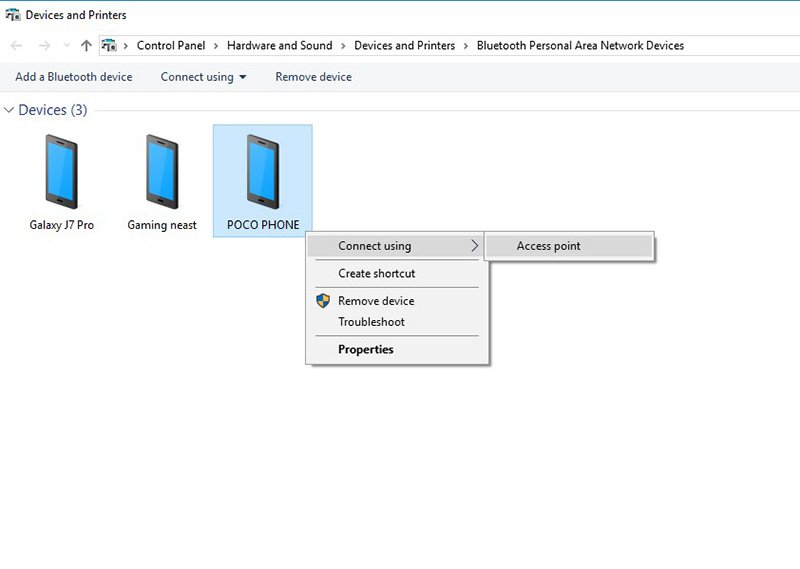800x569 pixels.
Task: Collapse the Devices (3) group
Action: [x=9, y=110]
